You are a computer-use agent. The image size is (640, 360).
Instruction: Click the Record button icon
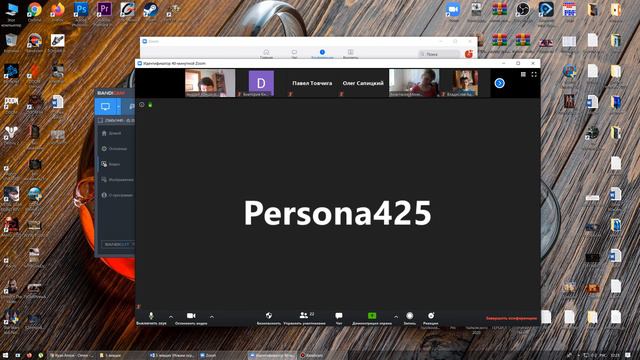click(x=409, y=316)
